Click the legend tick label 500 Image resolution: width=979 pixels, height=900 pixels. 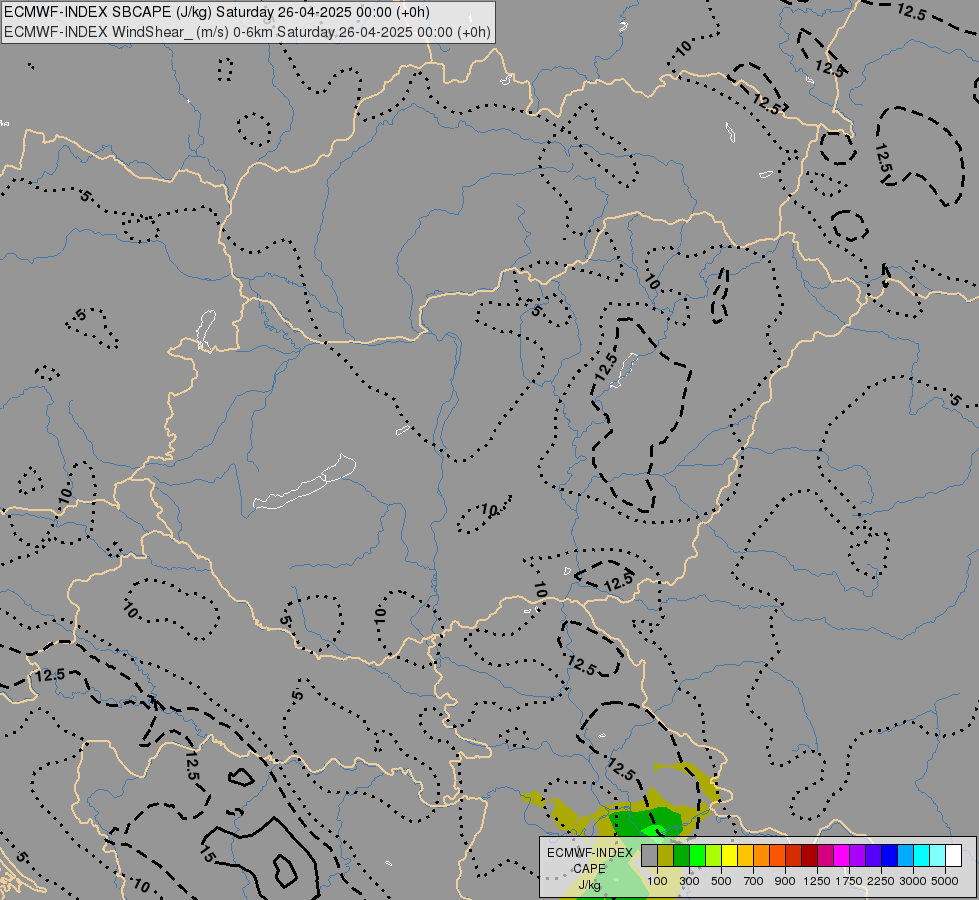tap(721, 881)
